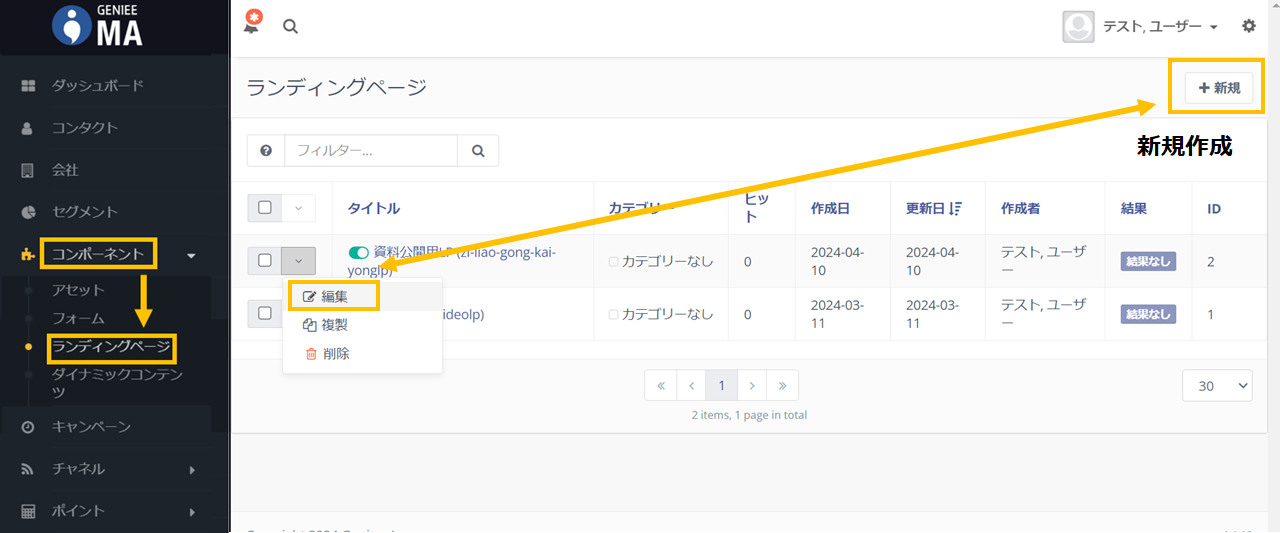Click the 新規 button

click(1218, 88)
